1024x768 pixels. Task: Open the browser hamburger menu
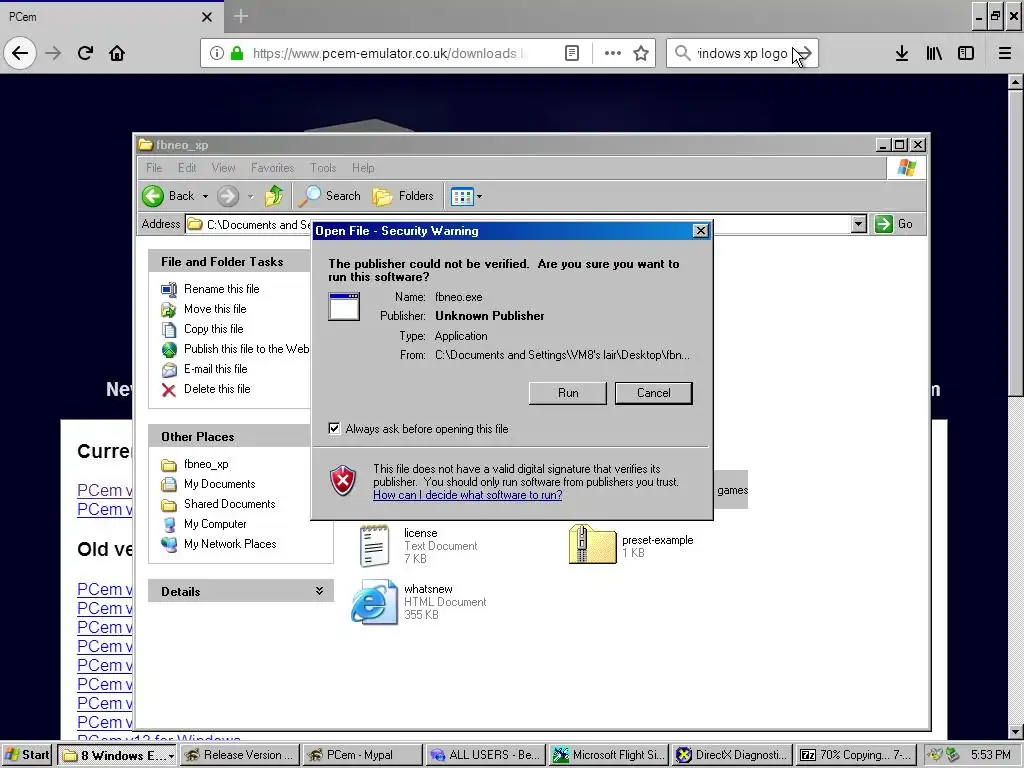[x=1005, y=53]
